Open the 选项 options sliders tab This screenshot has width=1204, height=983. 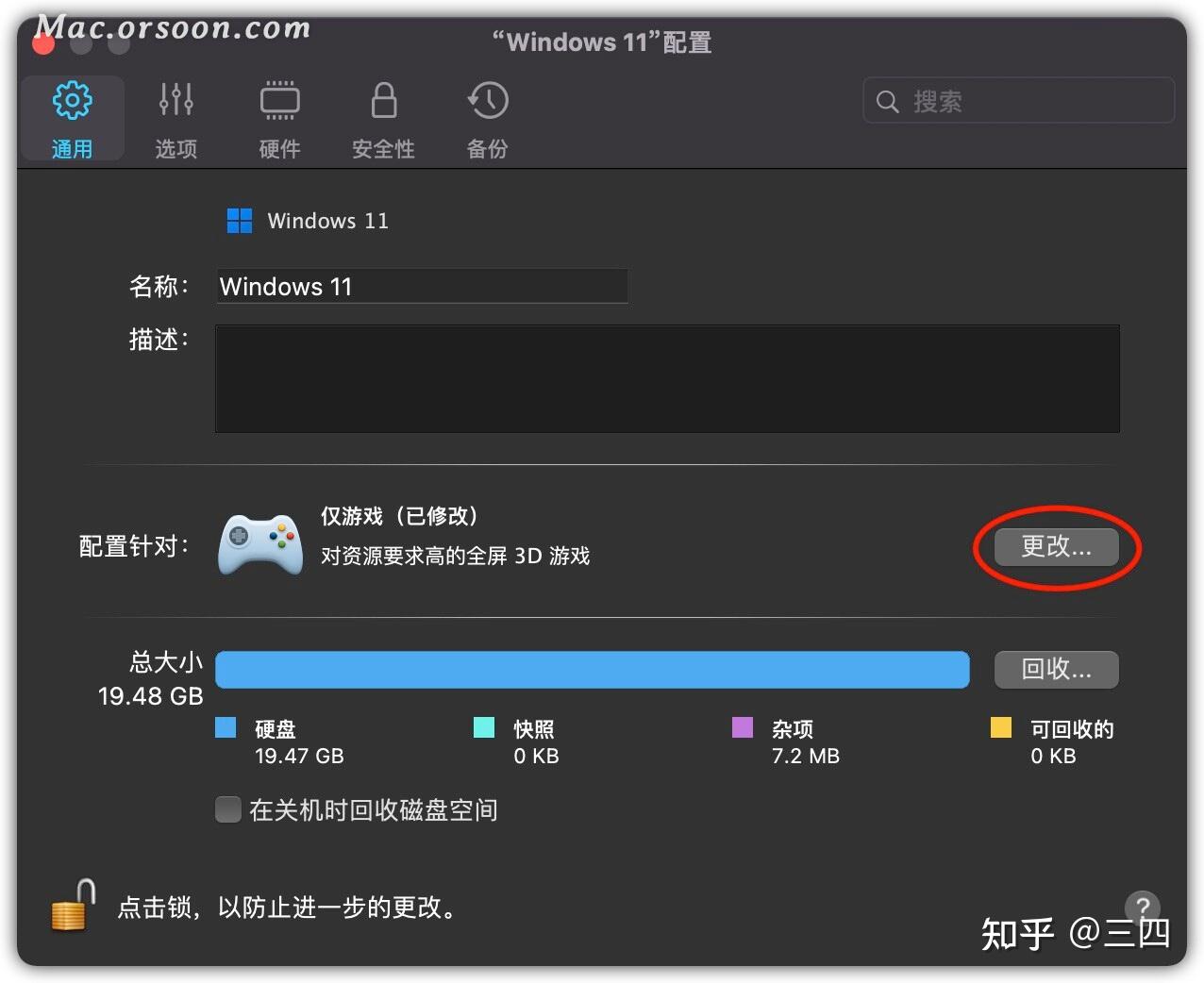click(176, 119)
